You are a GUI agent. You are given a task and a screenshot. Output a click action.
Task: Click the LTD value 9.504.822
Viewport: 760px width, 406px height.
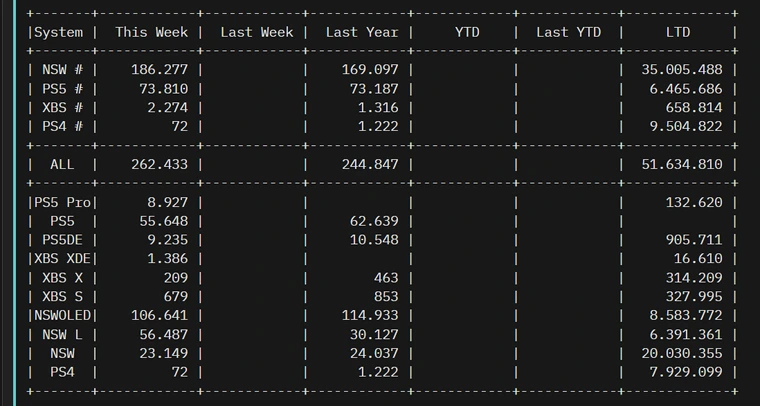pos(686,126)
